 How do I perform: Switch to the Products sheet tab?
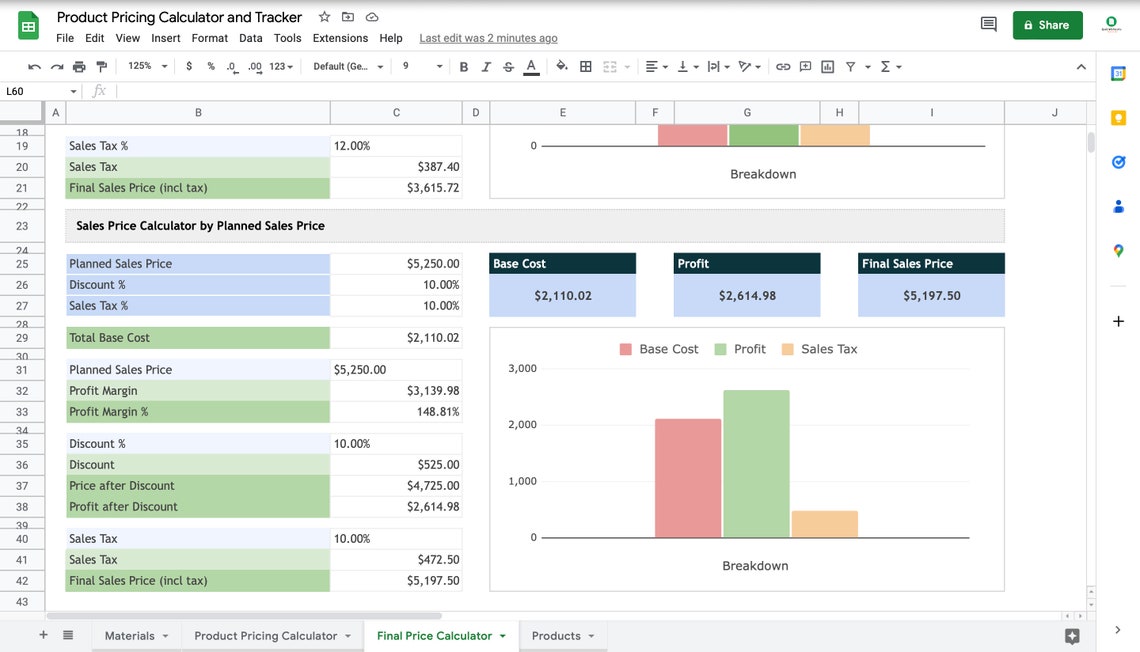pyautogui.click(x=557, y=635)
